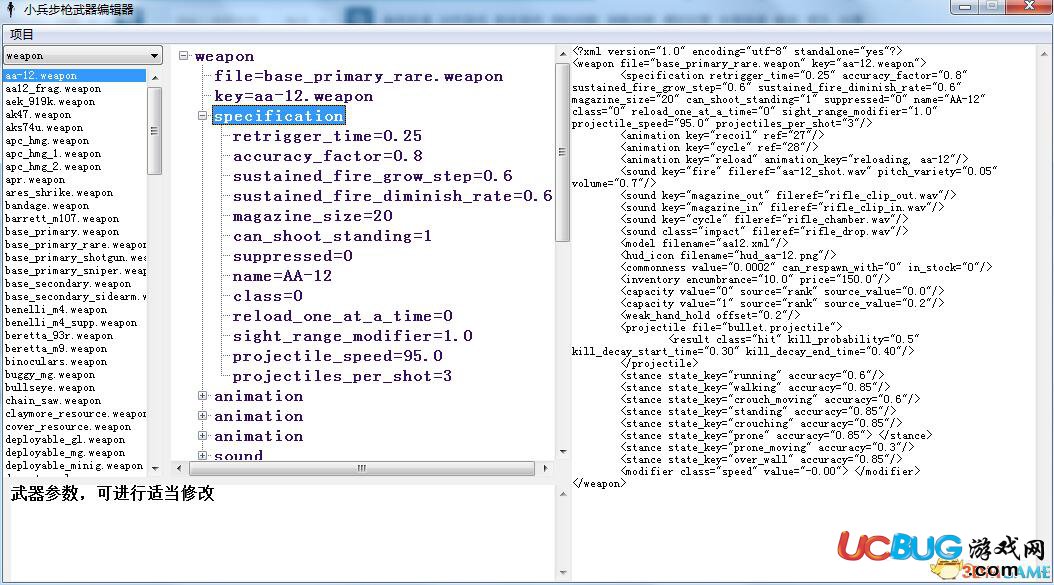Select reload_one_at_a_time=0 tree item
The height and width of the screenshot is (585, 1054).
click(342, 316)
